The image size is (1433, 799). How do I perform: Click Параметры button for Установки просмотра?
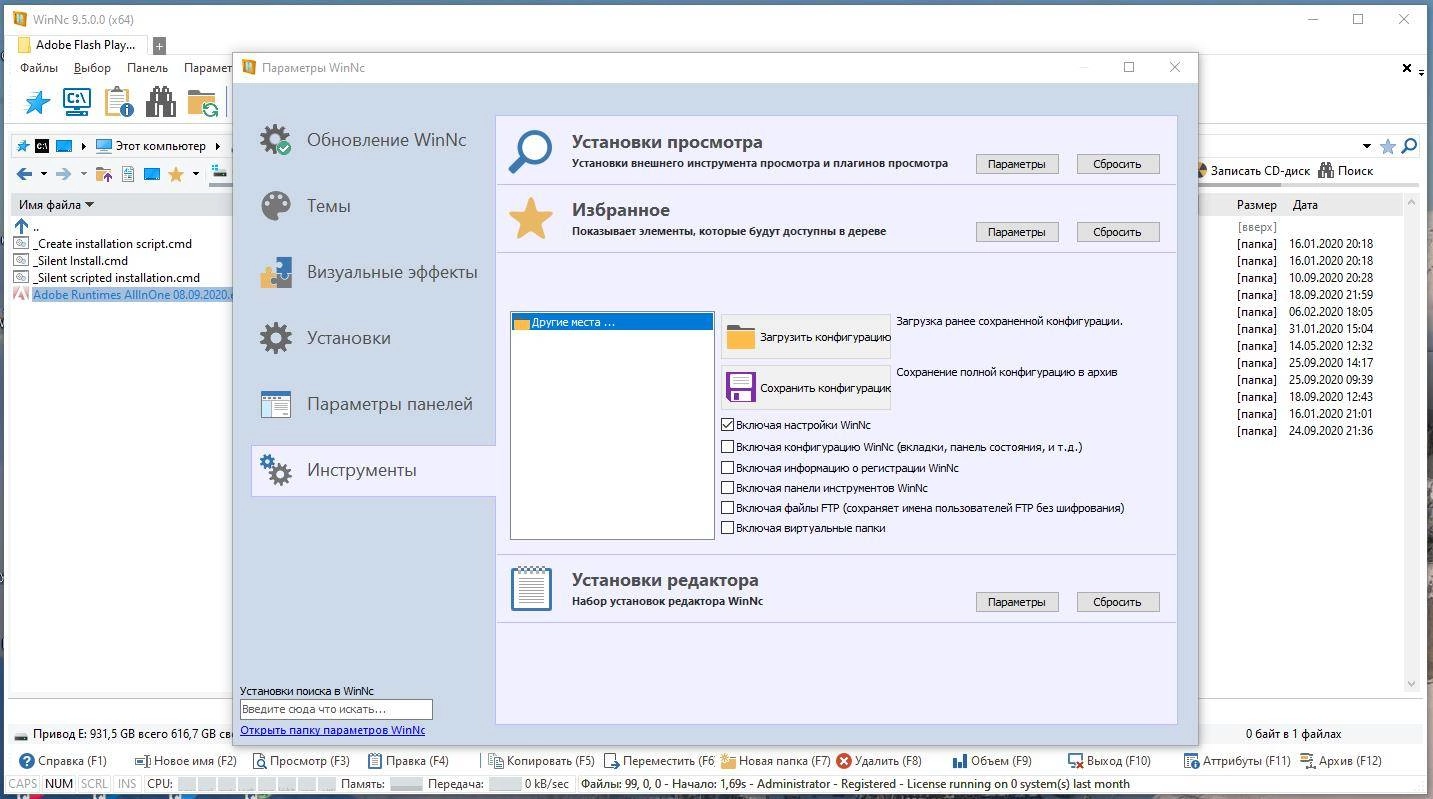[x=1016, y=164]
